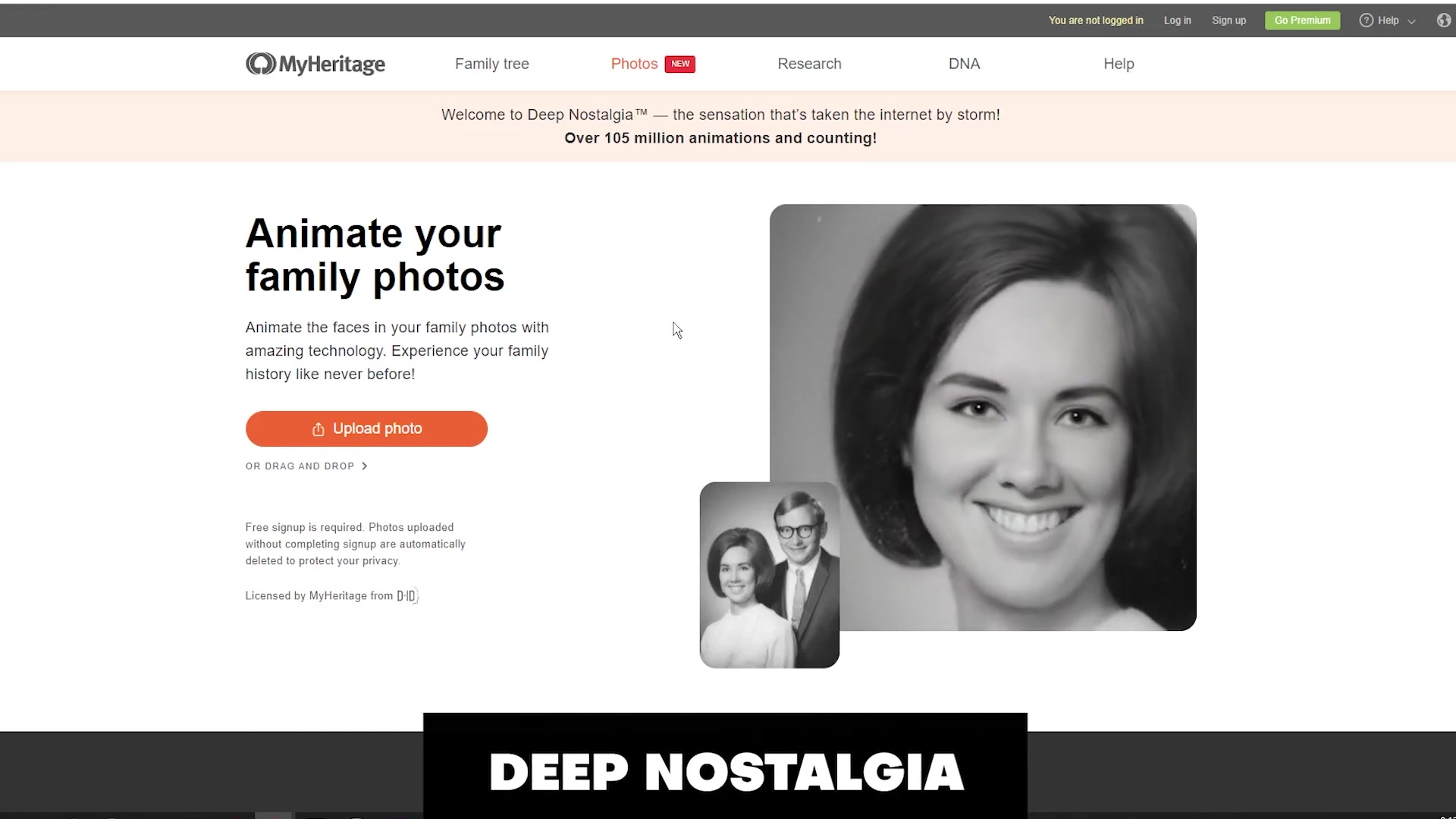Go to the DNA section
1456x819 pixels.
pos(964,64)
